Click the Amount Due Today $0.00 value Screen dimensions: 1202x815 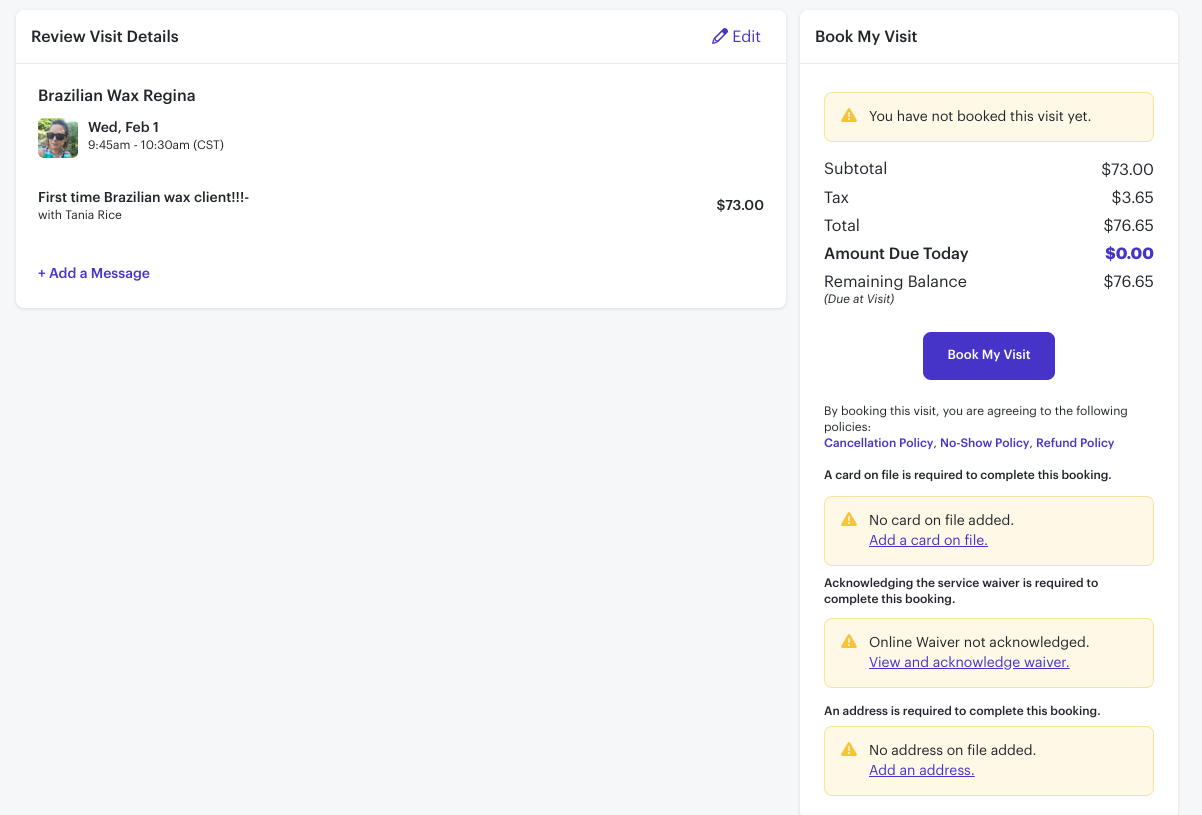point(1129,254)
